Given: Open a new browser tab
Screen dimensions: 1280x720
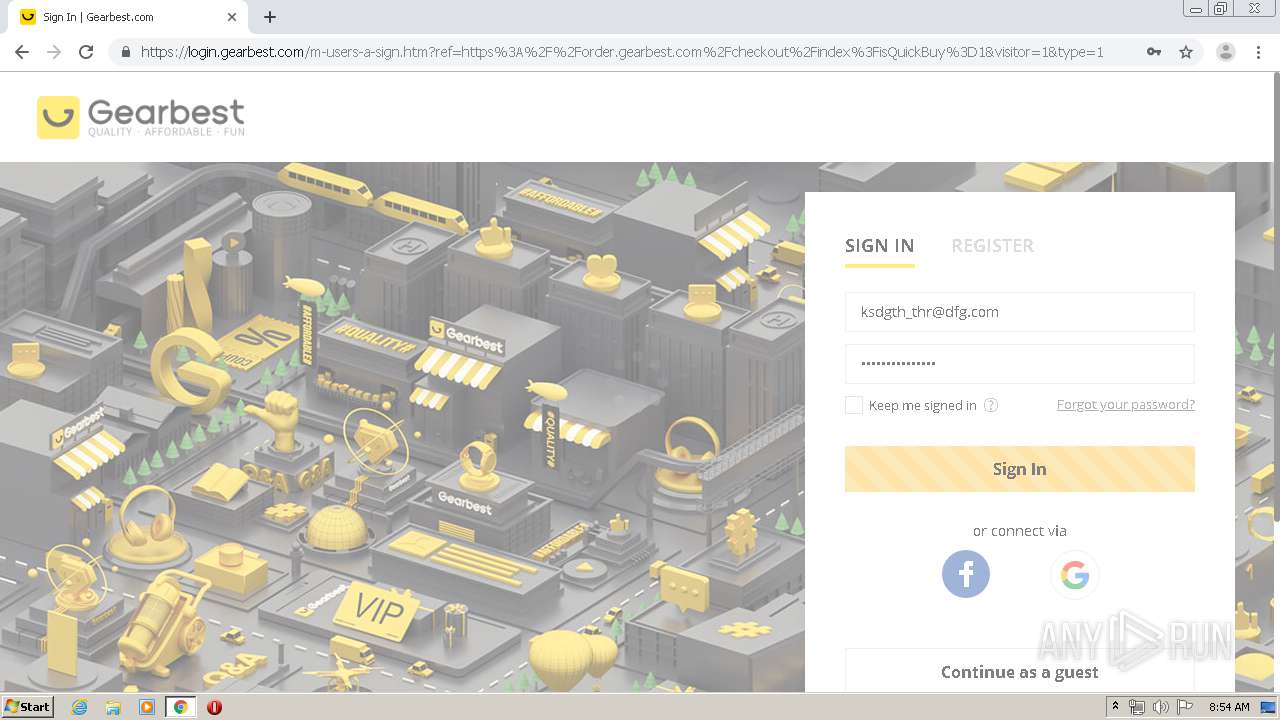Looking at the screenshot, I should (270, 17).
